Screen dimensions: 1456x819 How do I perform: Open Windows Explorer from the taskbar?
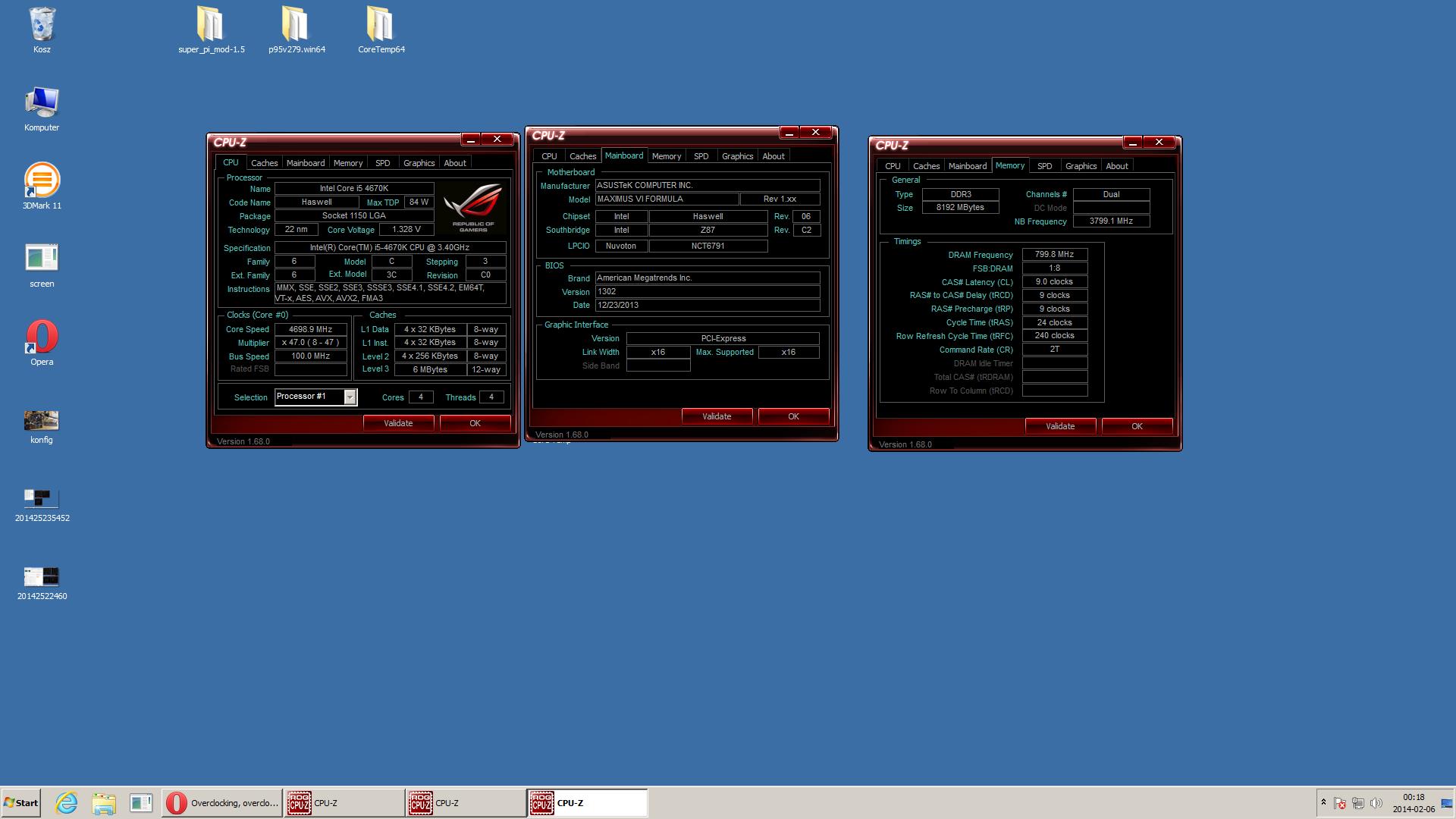(x=104, y=802)
